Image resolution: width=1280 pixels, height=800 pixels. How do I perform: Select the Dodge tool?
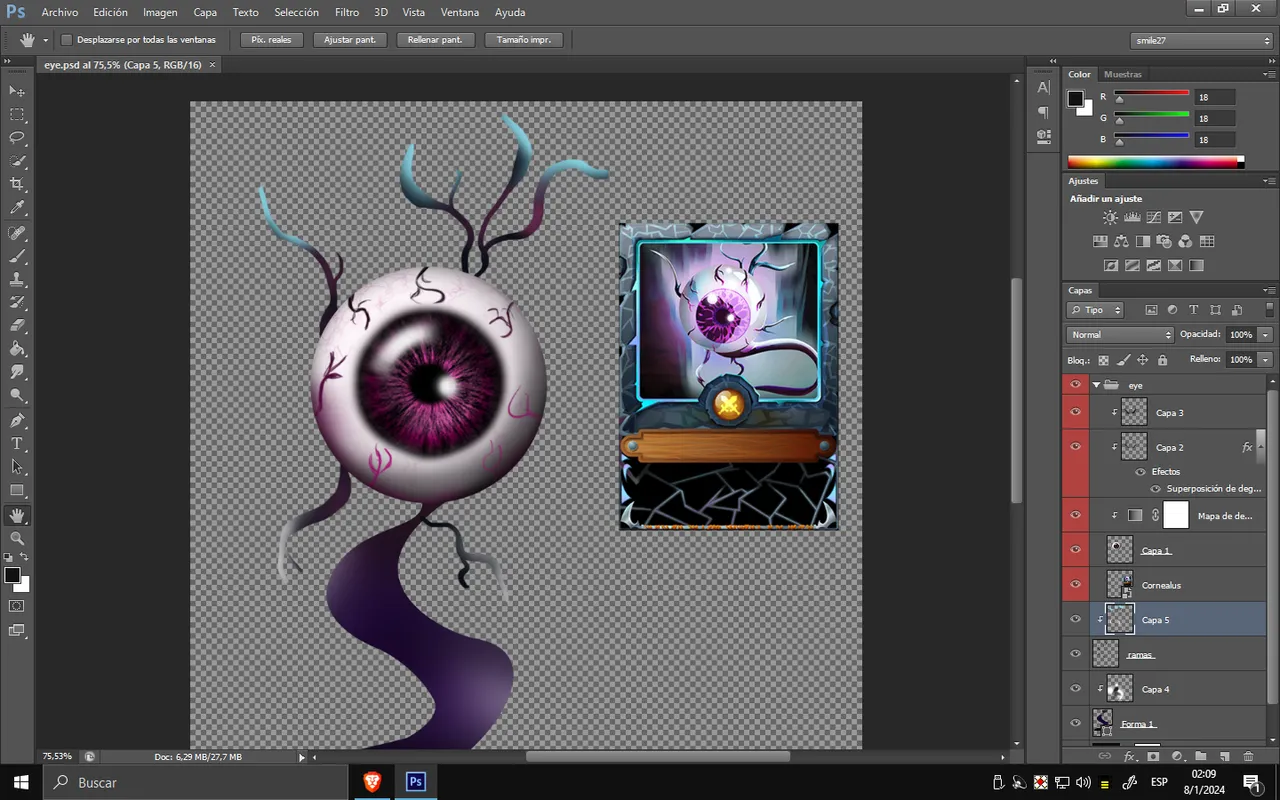tap(17, 395)
